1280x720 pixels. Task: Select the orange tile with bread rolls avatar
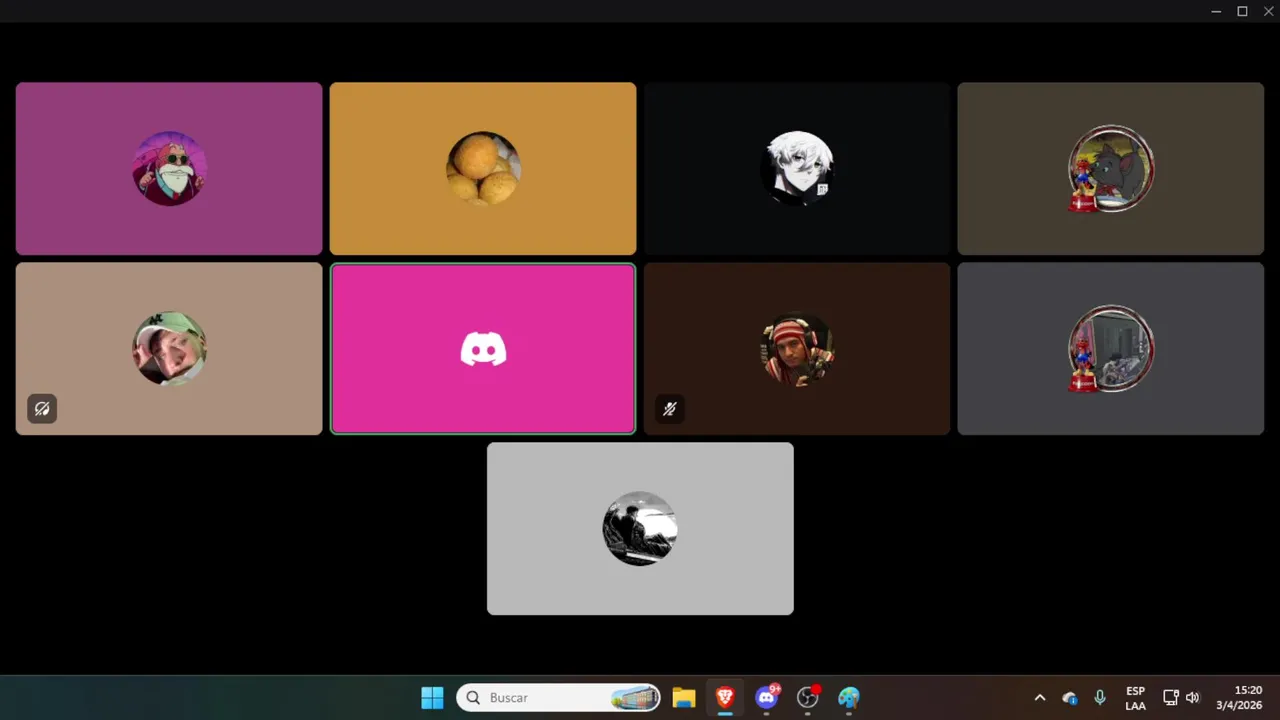[x=483, y=168]
